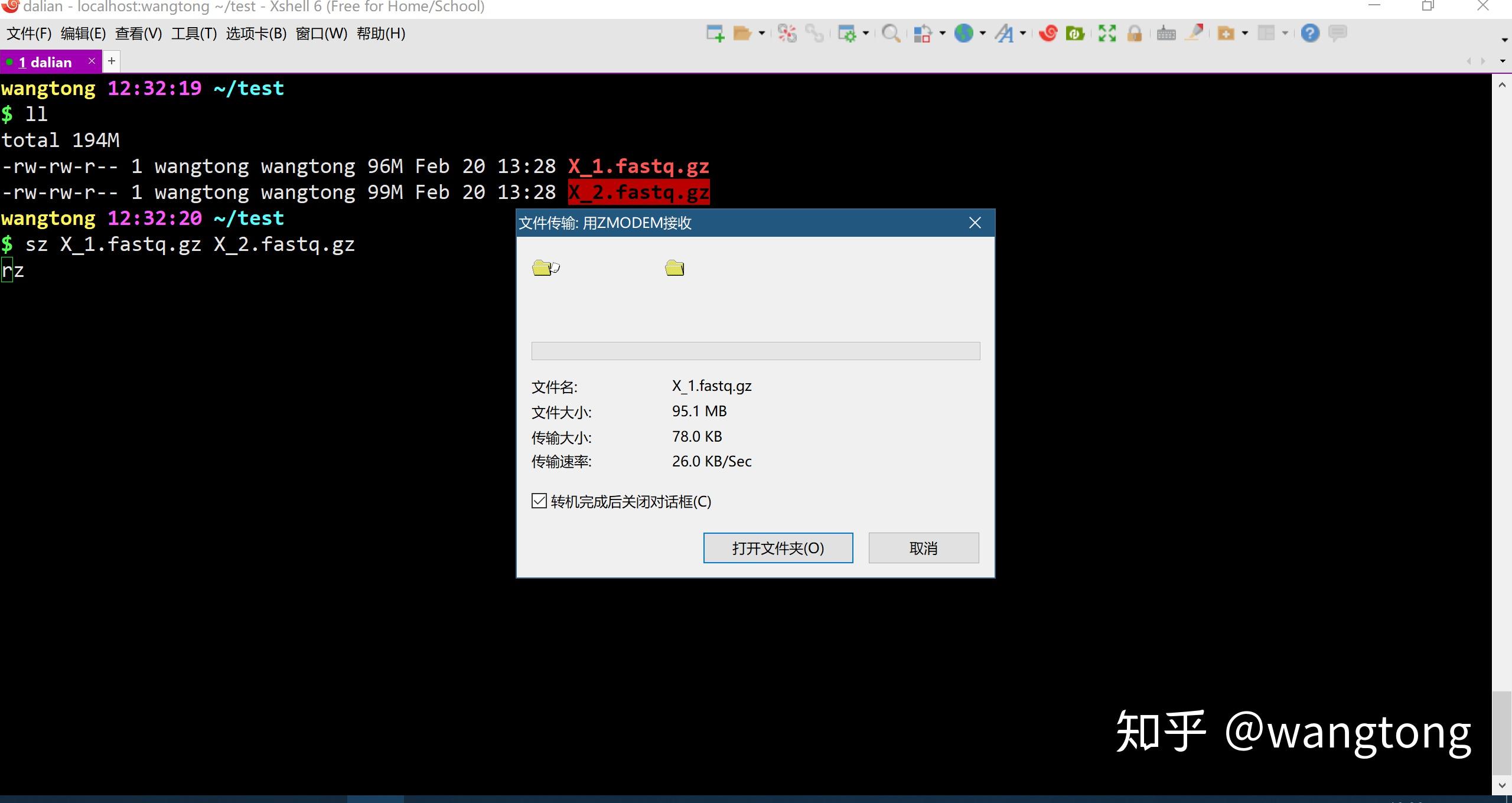Click the virtual keyboard toolbar icon

coord(1166,34)
